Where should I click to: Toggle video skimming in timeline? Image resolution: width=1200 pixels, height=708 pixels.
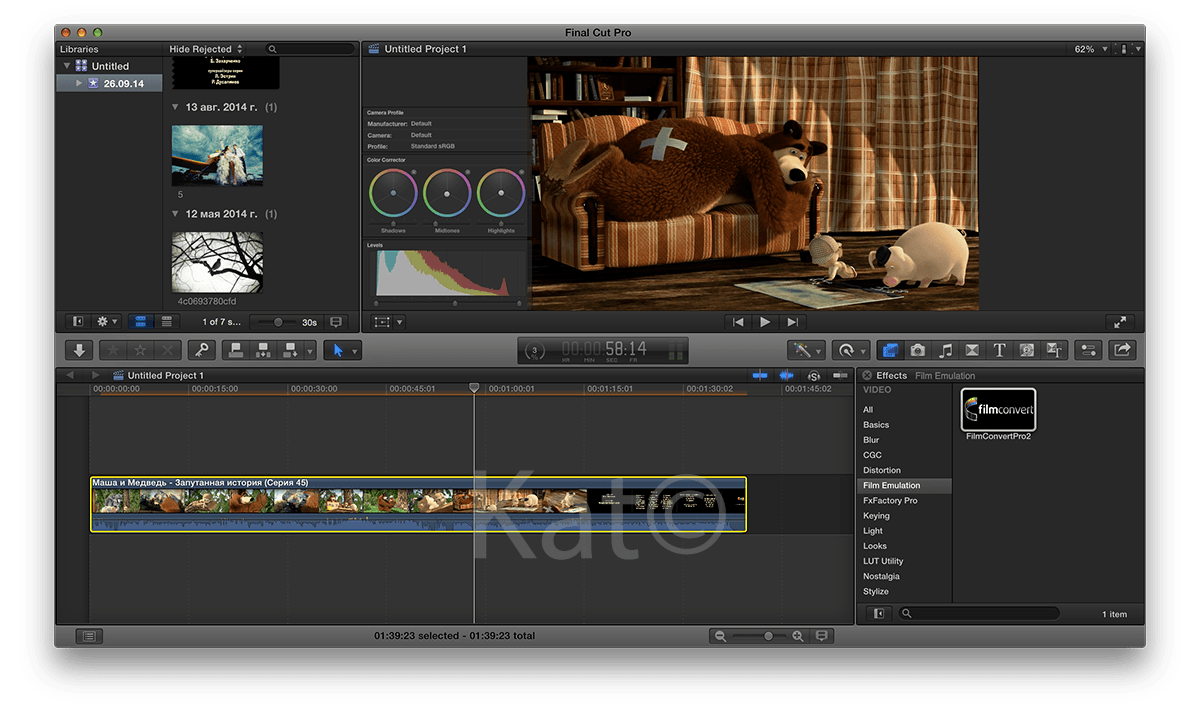tap(760, 376)
